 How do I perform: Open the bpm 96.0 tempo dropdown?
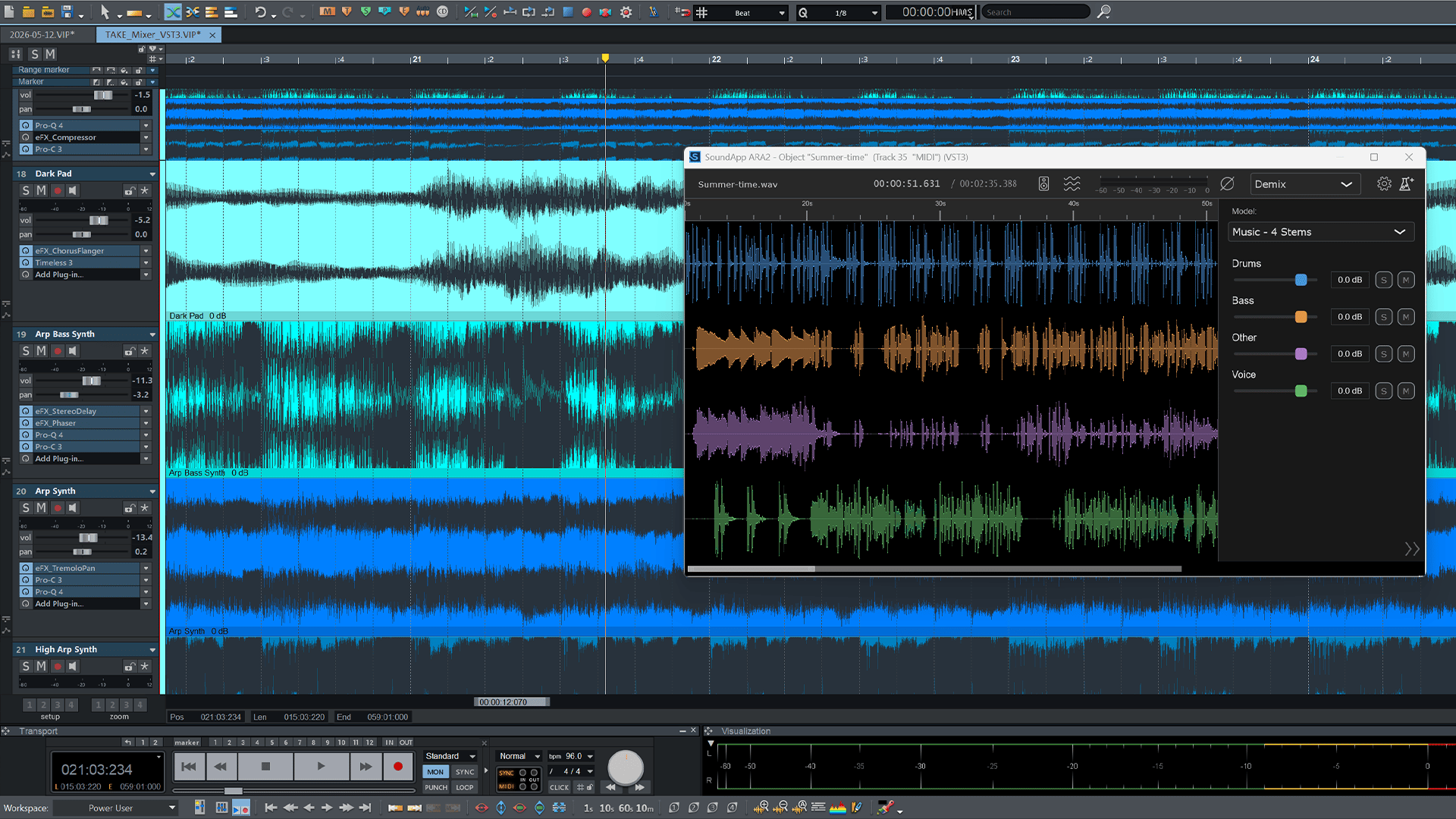570,756
